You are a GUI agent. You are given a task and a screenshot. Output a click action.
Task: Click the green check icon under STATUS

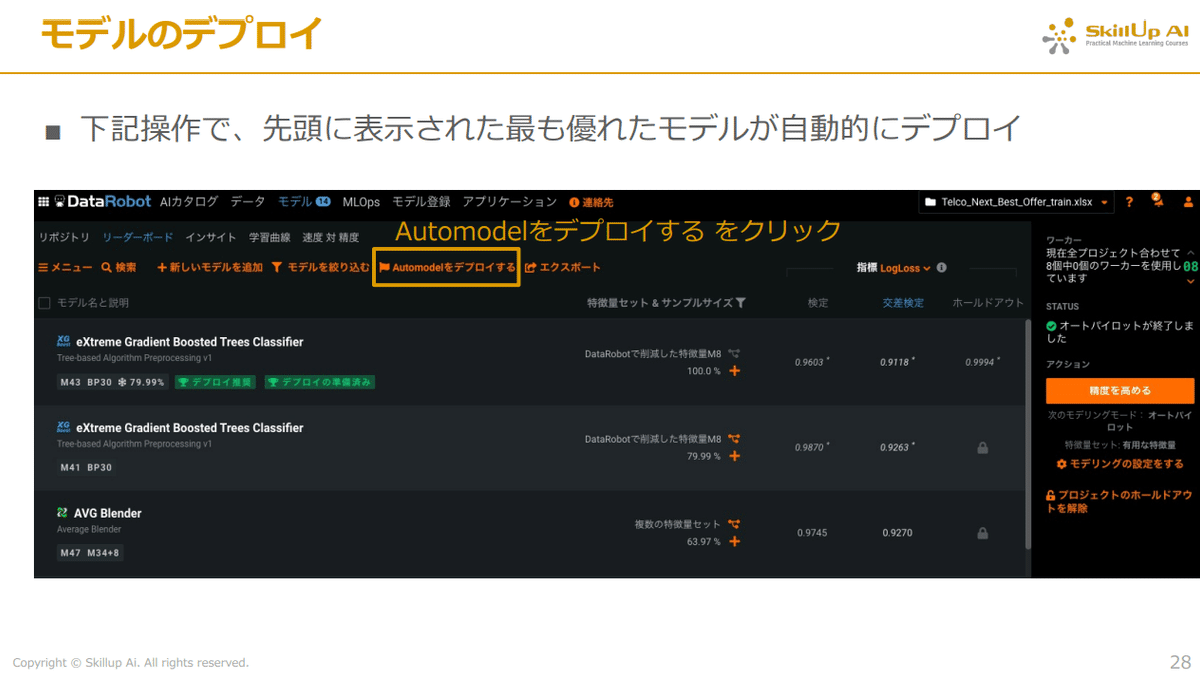tap(1051, 326)
